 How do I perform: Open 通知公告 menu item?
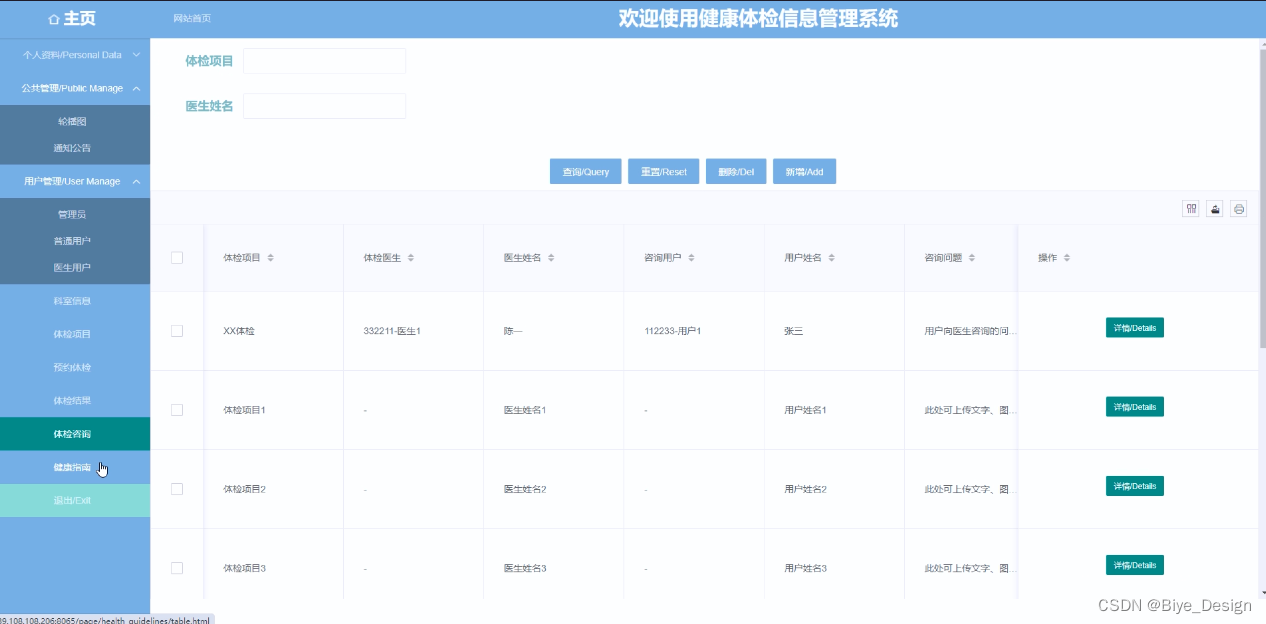click(75, 148)
